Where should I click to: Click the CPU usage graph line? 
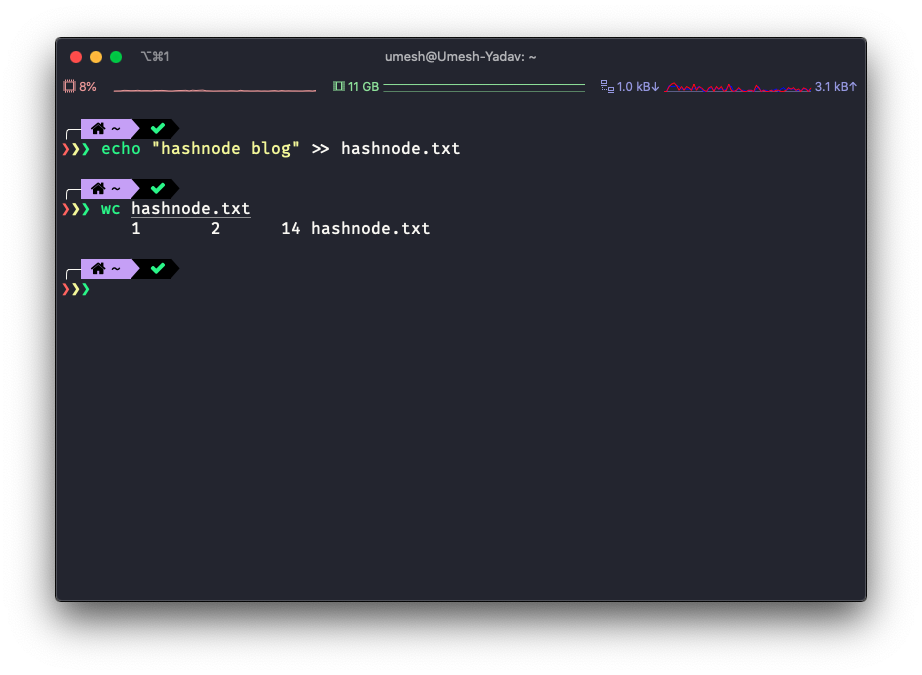pyautogui.click(x=214, y=90)
